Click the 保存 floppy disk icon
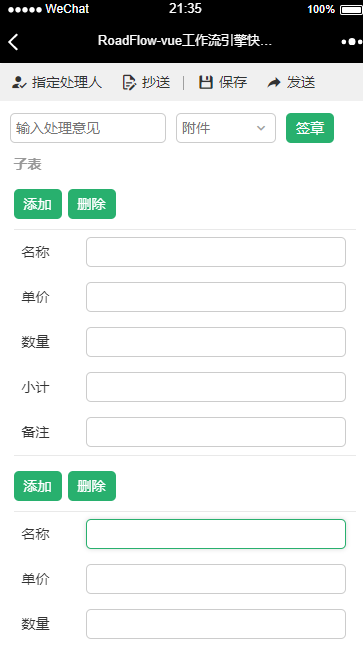The width and height of the screenshot is (363, 645). point(206,82)
